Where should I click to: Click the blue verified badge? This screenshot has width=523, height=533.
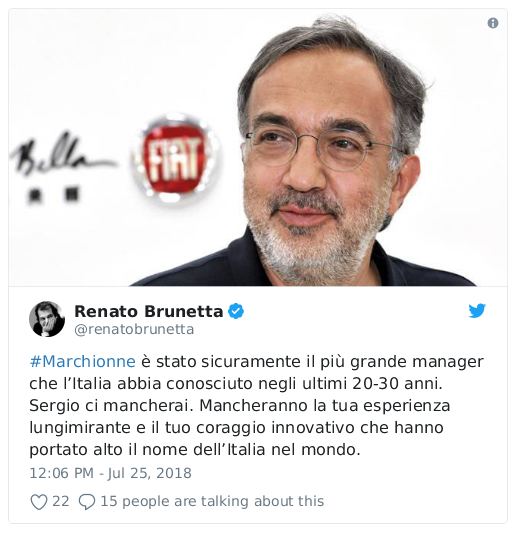coord(236,311)
